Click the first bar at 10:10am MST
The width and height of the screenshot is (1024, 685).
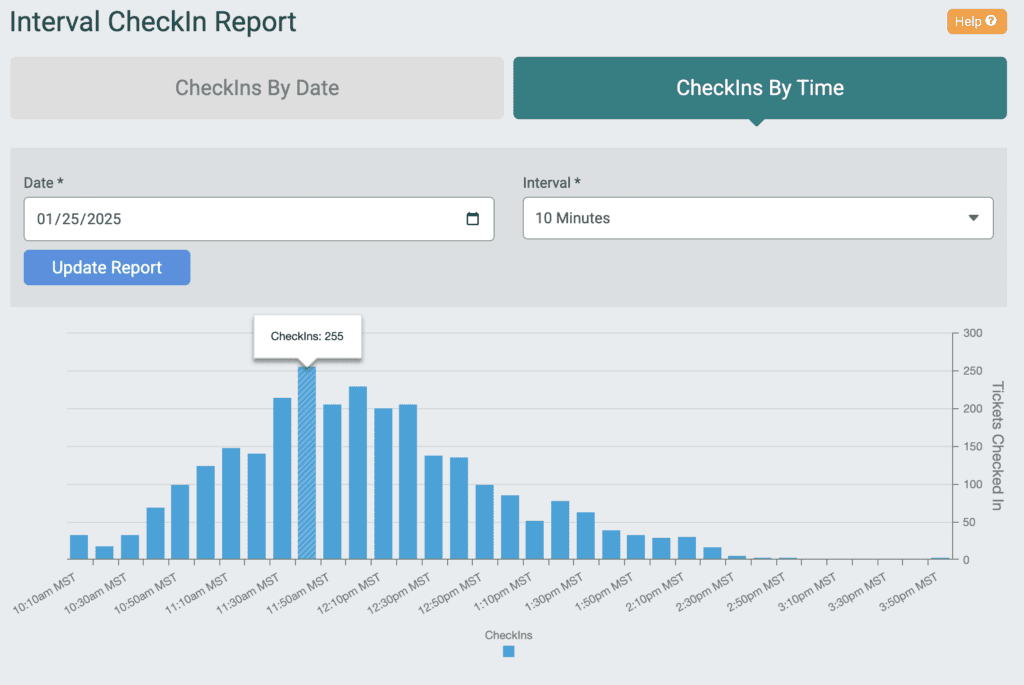tap(79, 547)
